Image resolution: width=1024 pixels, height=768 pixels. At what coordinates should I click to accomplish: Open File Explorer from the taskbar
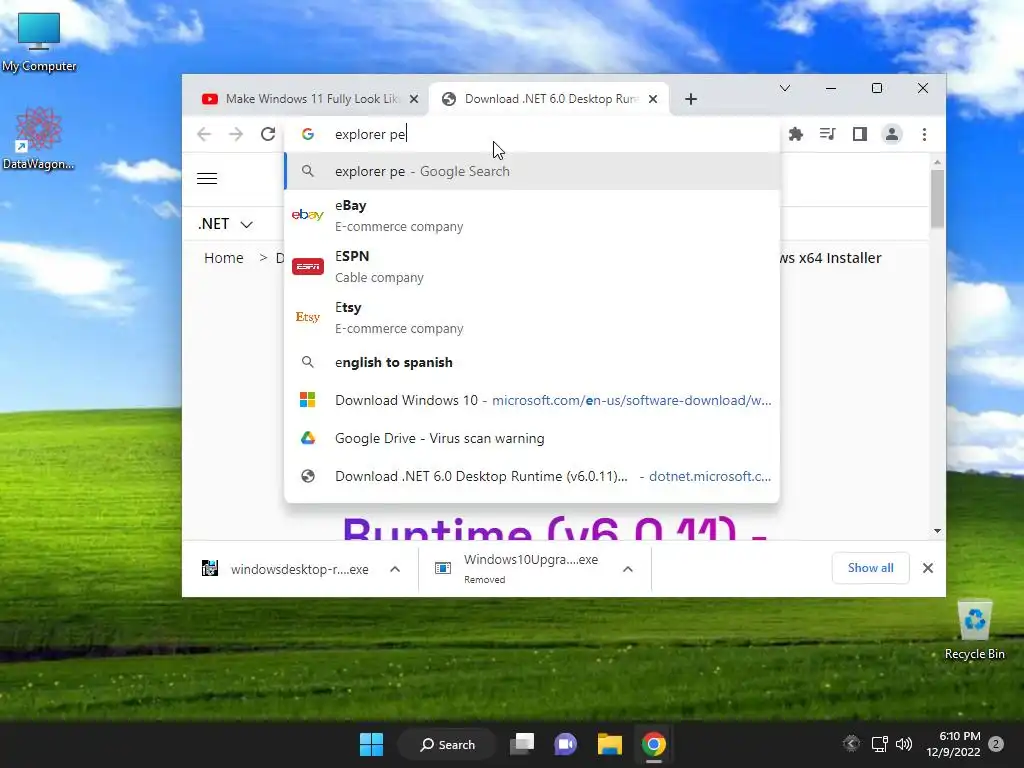[609, 744]
